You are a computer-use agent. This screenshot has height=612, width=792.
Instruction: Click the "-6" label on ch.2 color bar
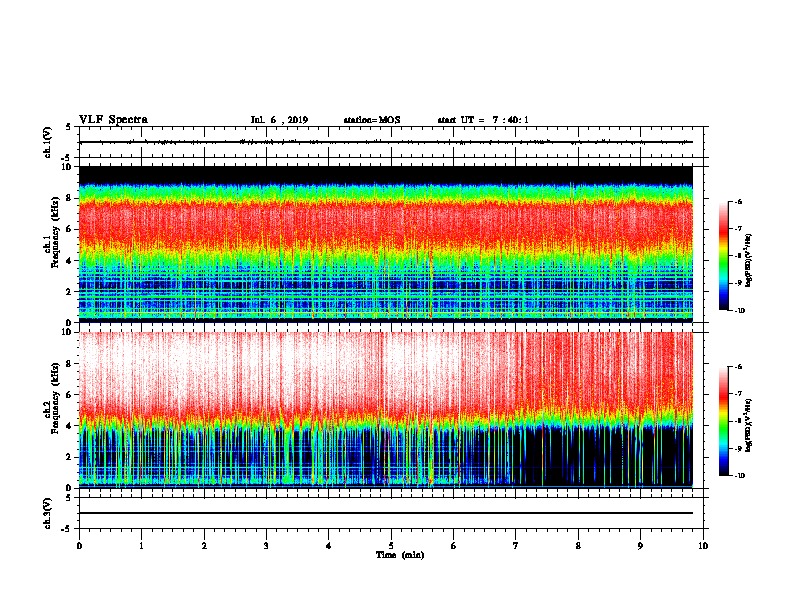click(x=738, y=367)
